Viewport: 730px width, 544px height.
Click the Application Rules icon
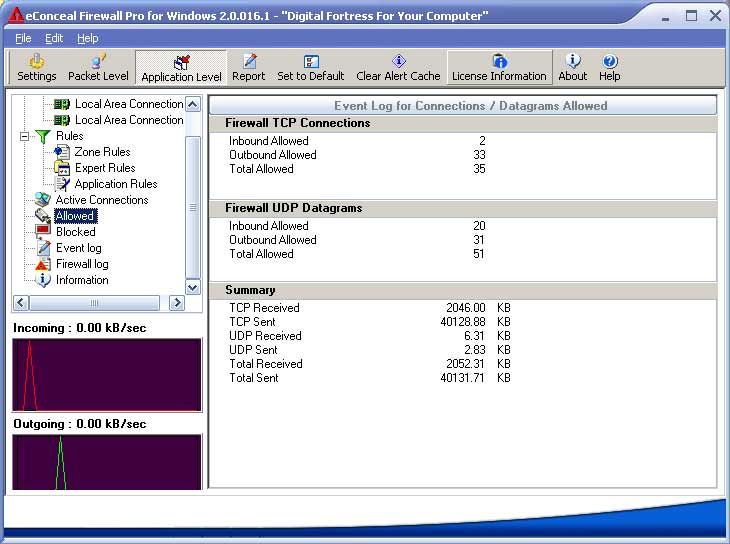62,184
